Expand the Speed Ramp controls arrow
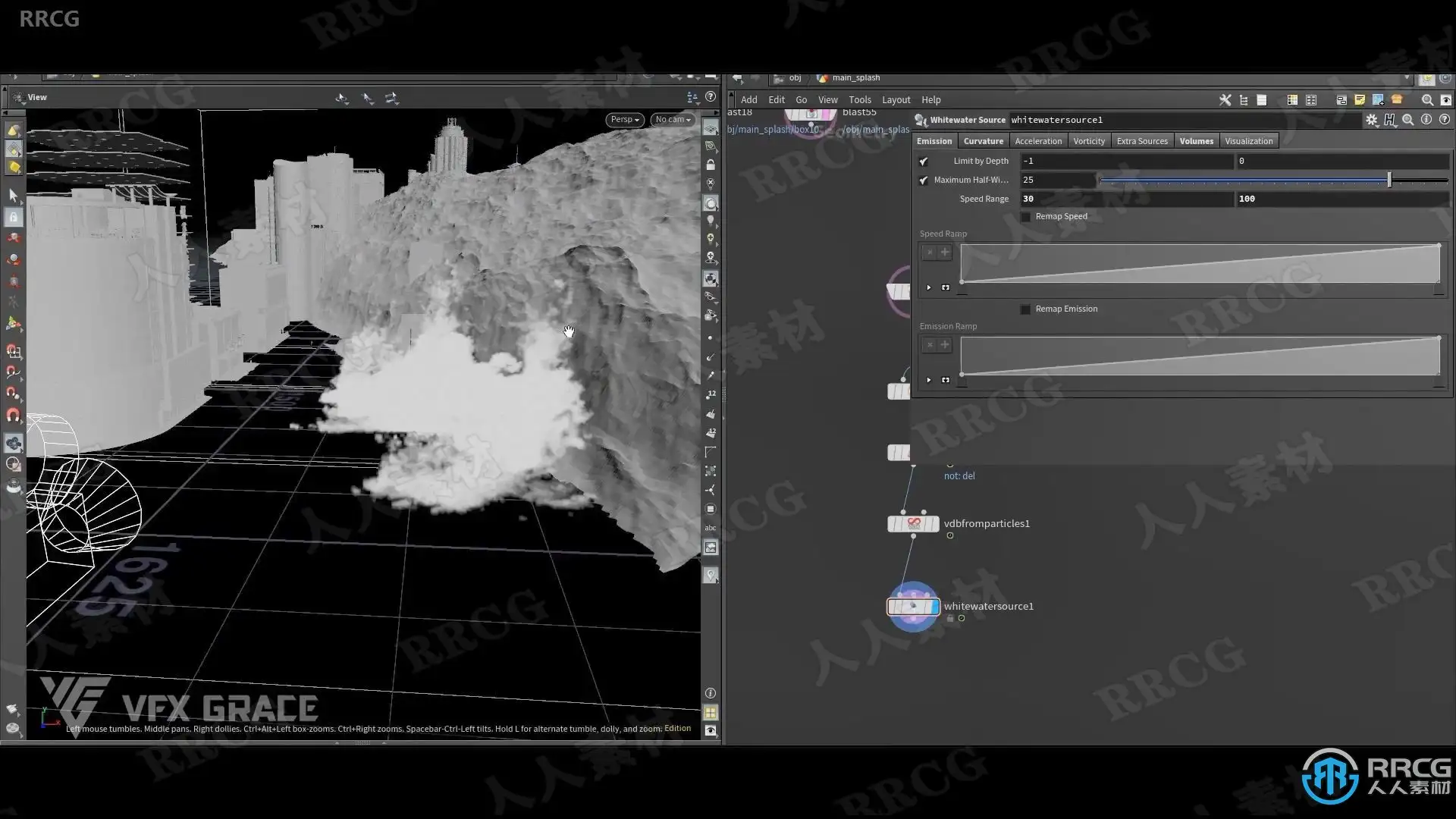This screenshot has width=1456, height=819. [929, 287]
